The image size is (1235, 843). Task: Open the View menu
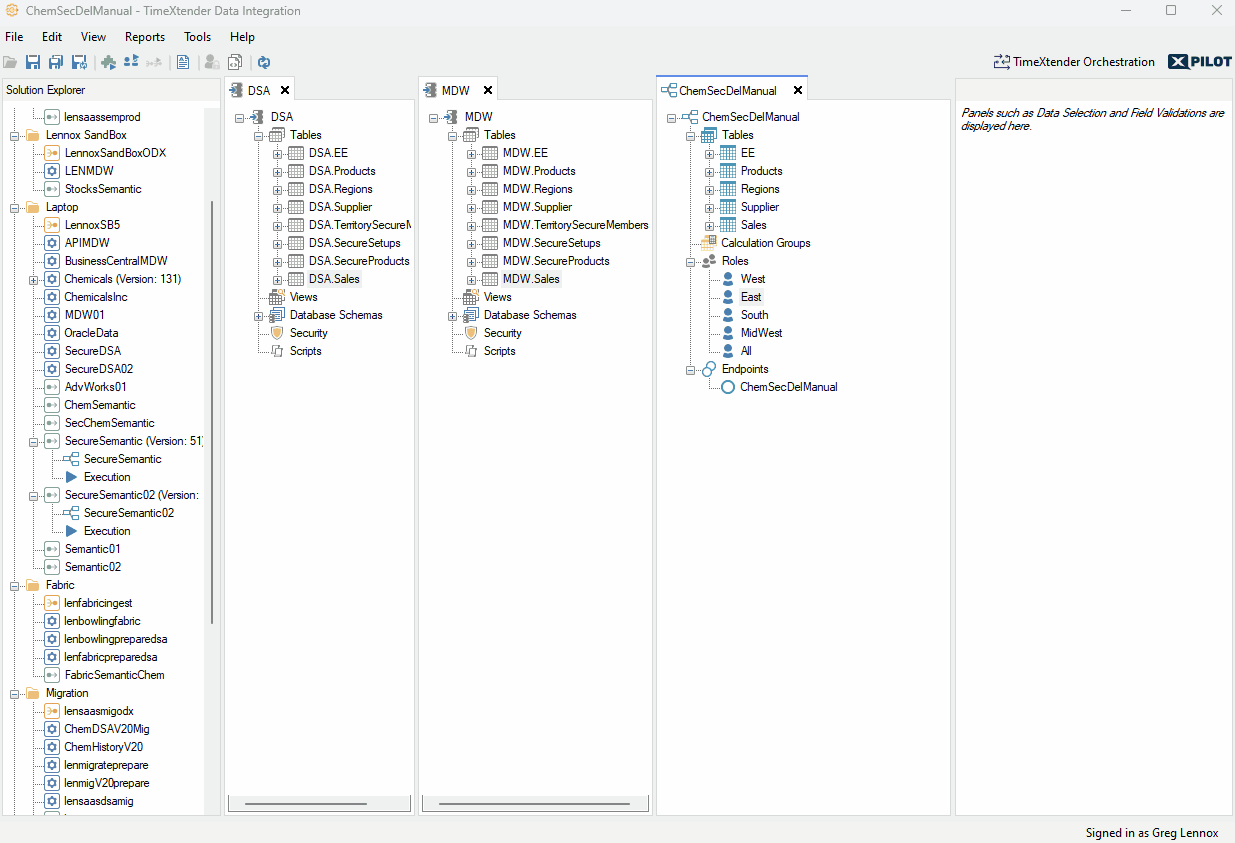(x=93, y=37)
